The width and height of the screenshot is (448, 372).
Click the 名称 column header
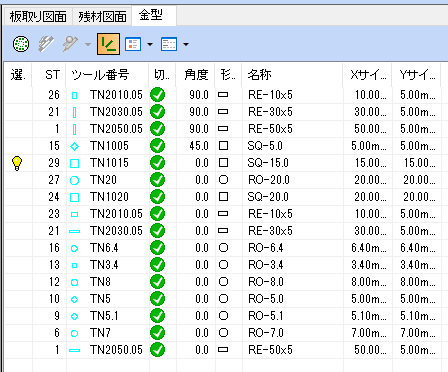pyautogui.click(x=292, y=75)
